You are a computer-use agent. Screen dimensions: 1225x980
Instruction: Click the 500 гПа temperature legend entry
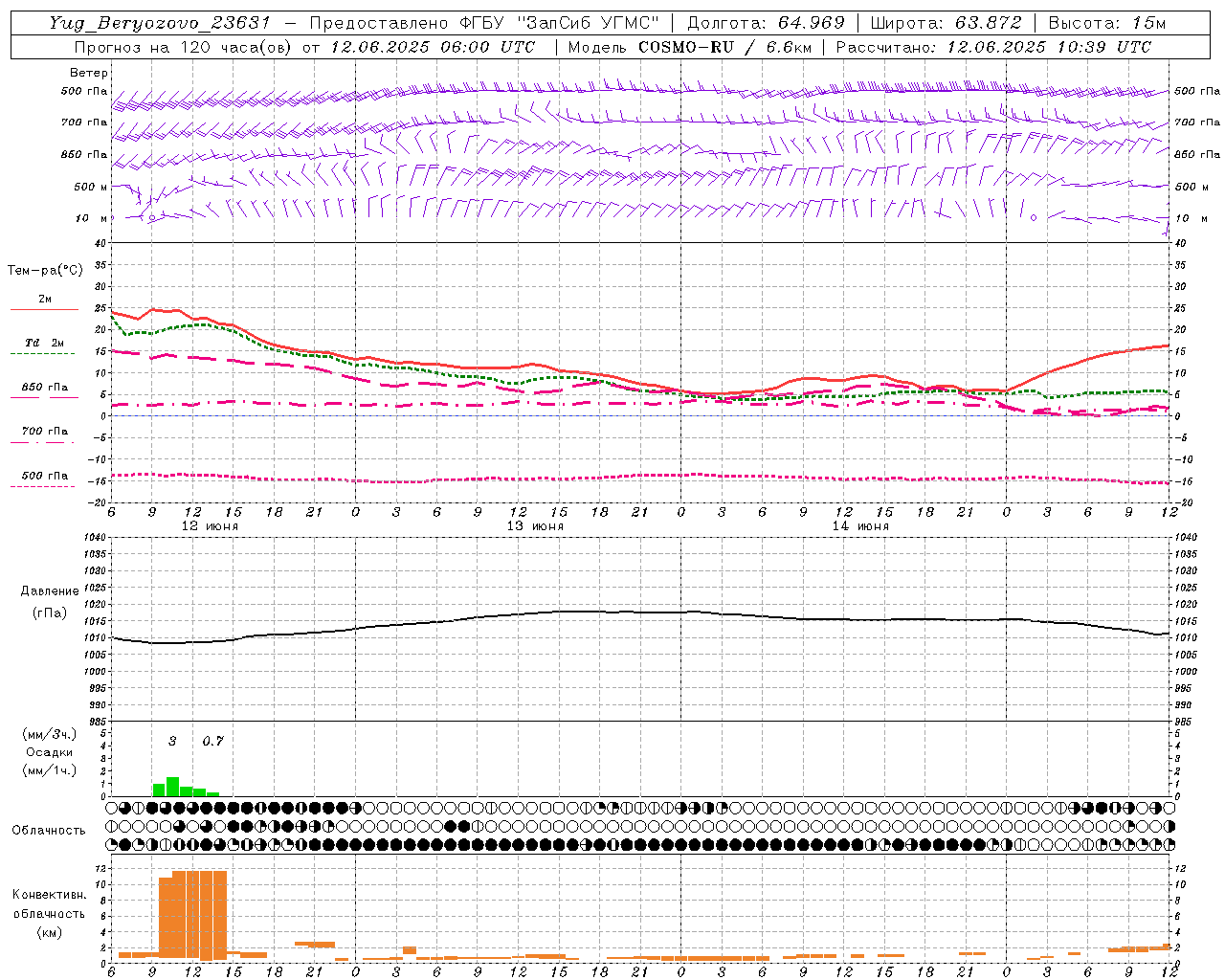[45, 476]
